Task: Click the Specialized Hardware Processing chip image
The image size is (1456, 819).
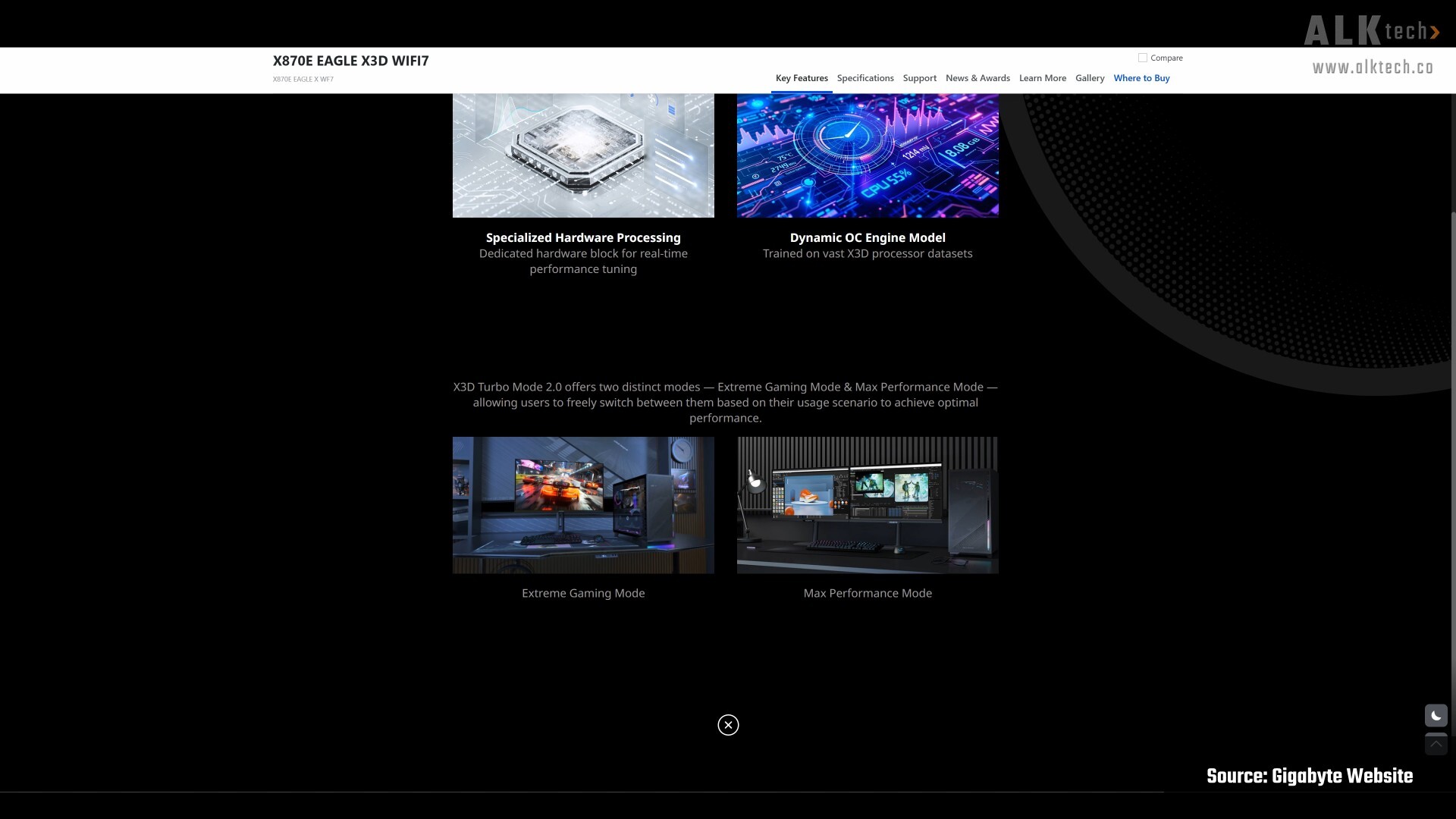Action: coord(583,155)
